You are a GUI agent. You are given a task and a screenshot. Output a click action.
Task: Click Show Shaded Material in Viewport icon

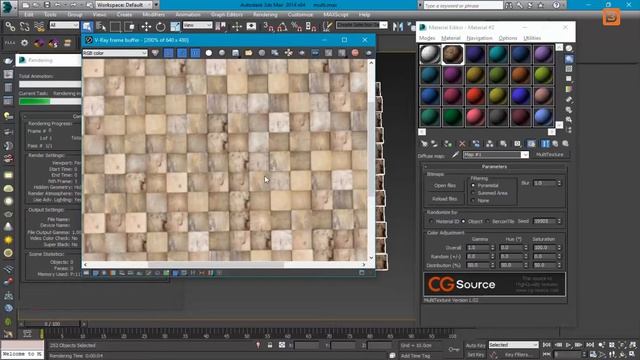click(531, 144)
